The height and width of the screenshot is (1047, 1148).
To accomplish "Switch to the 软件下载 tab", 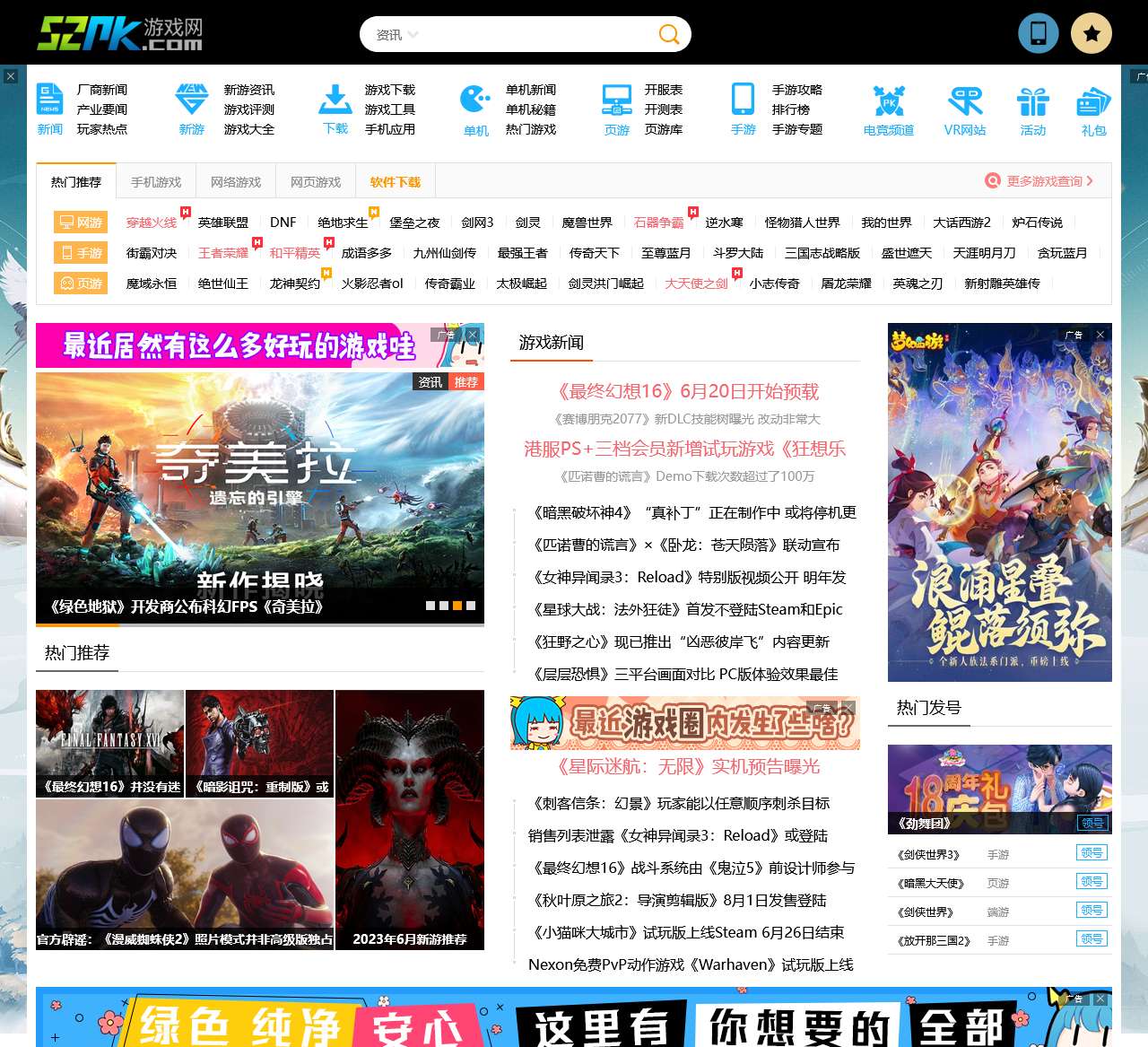I will (396, 182).
